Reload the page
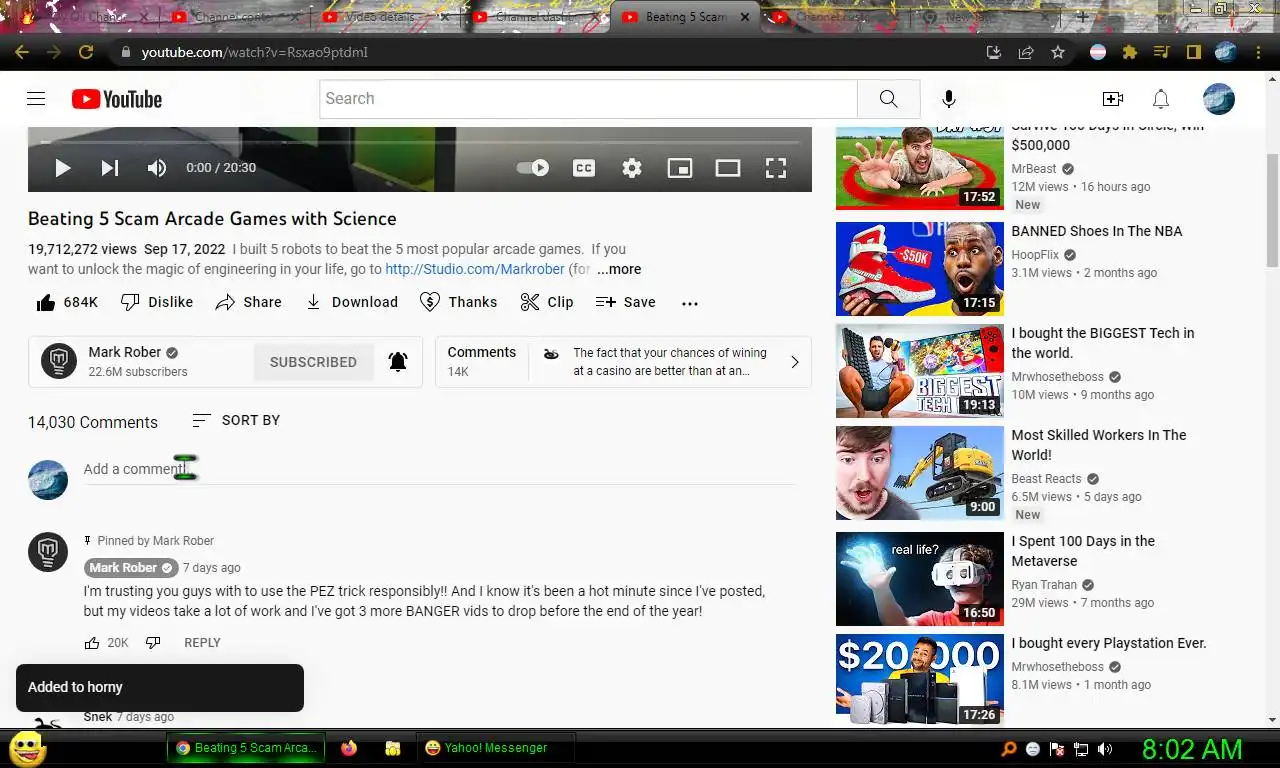 [x=86, y=52]
